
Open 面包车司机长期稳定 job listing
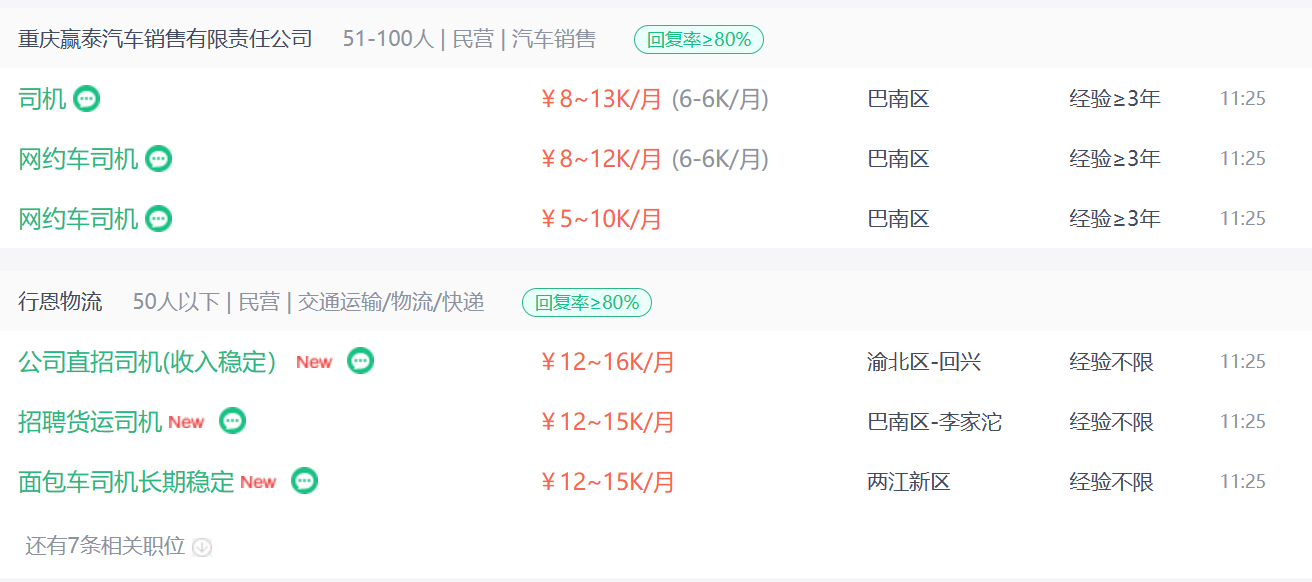[x=126, y=482]
